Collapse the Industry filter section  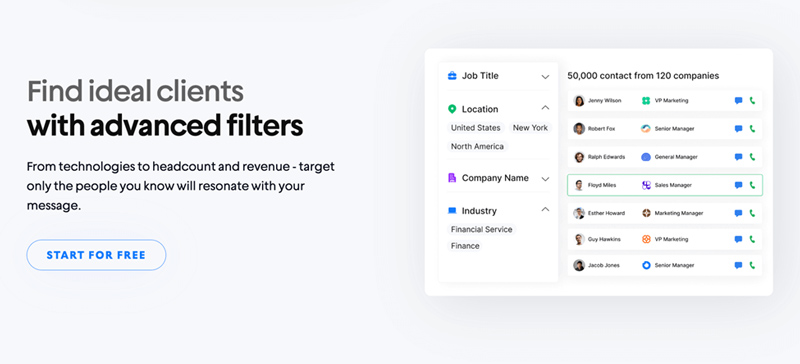coord(545,209)
